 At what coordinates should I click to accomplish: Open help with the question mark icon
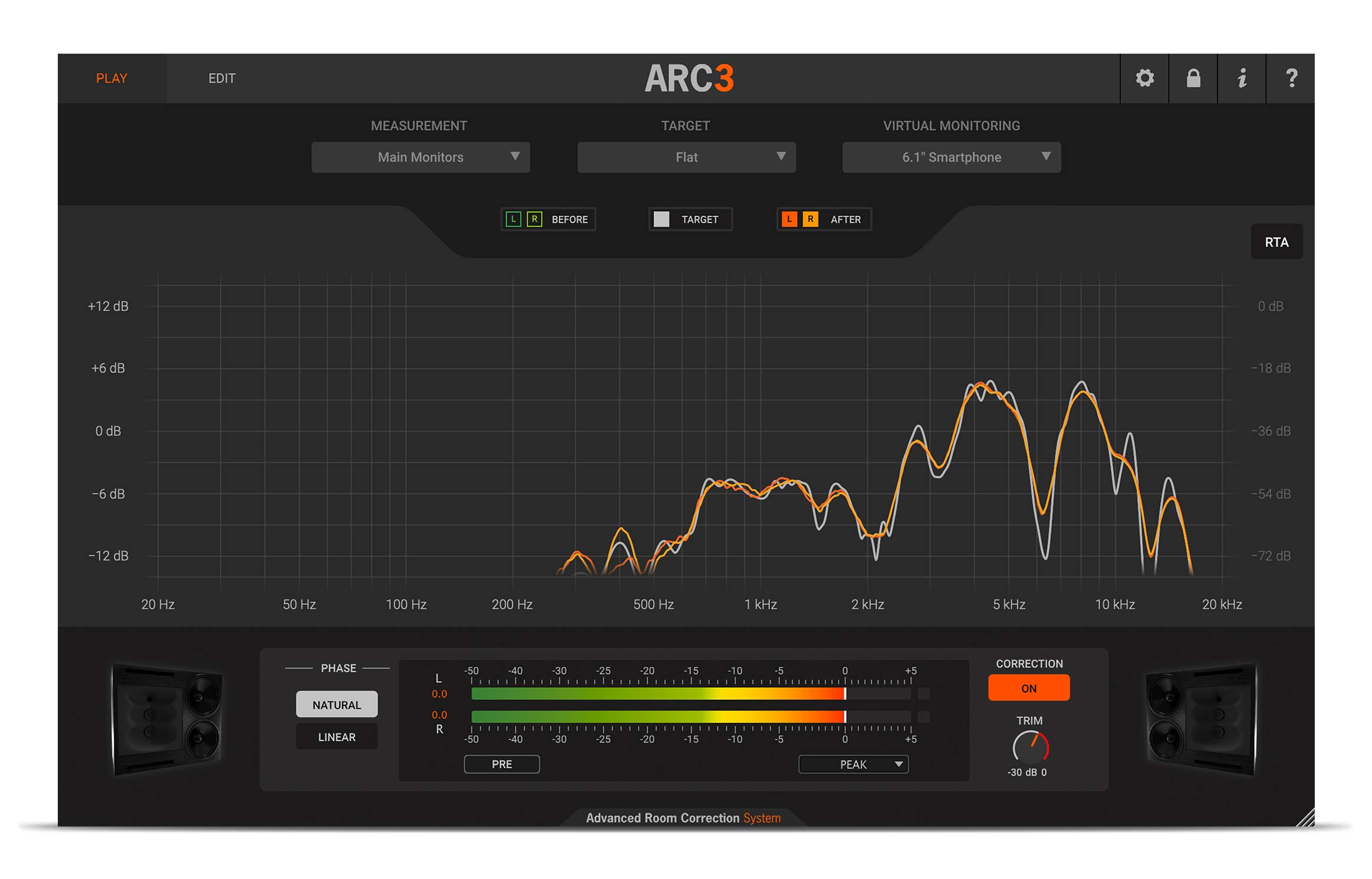1291,78
